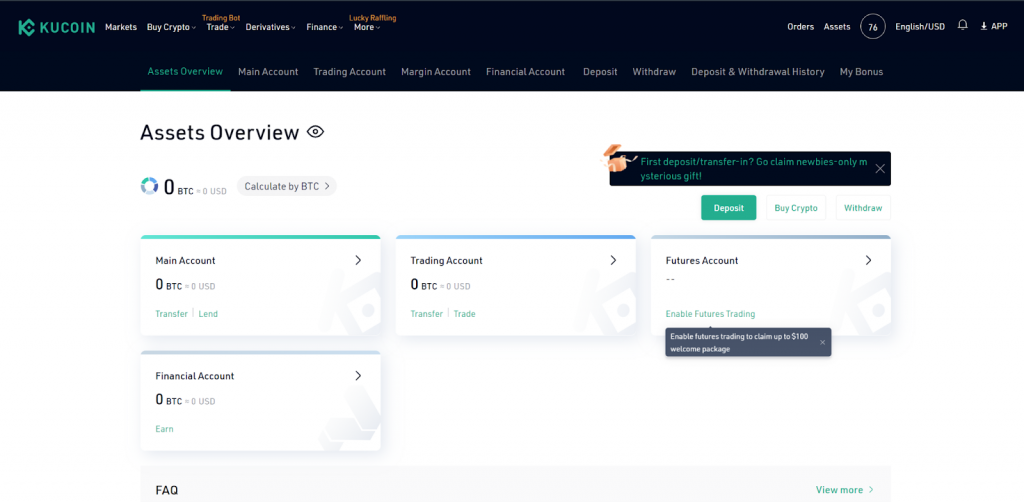The height and width of the screenshot is (502, 1024).
Task: Click the Futures Account card title
Action: pos(701,260)
